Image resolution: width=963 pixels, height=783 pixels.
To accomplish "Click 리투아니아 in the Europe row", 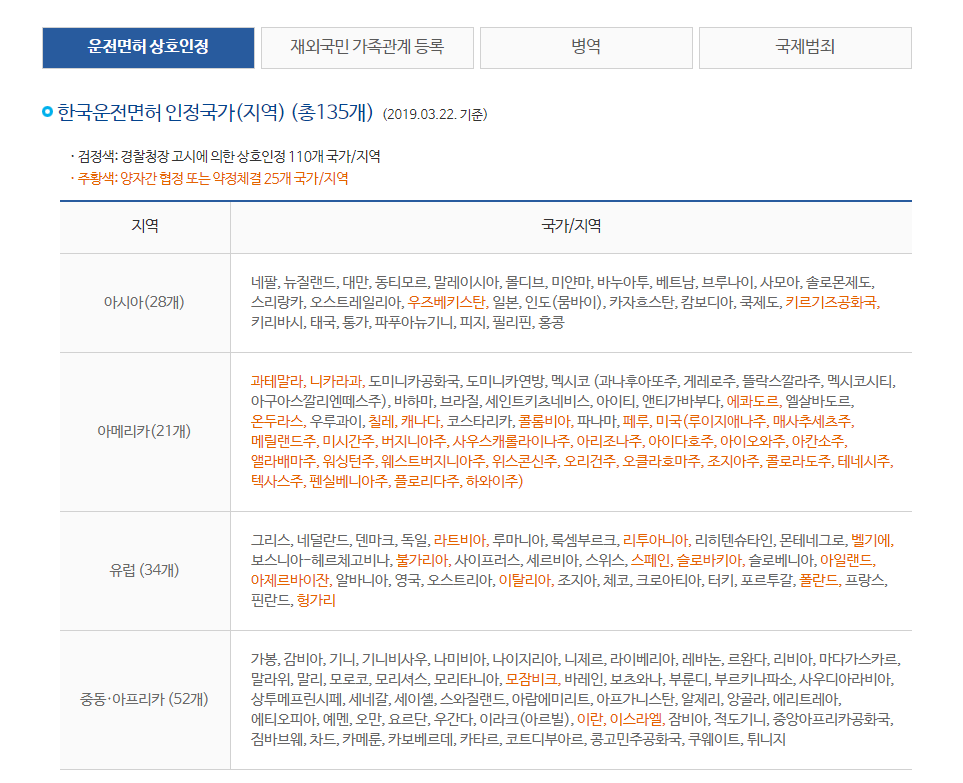I will click(x=655, y=540).
